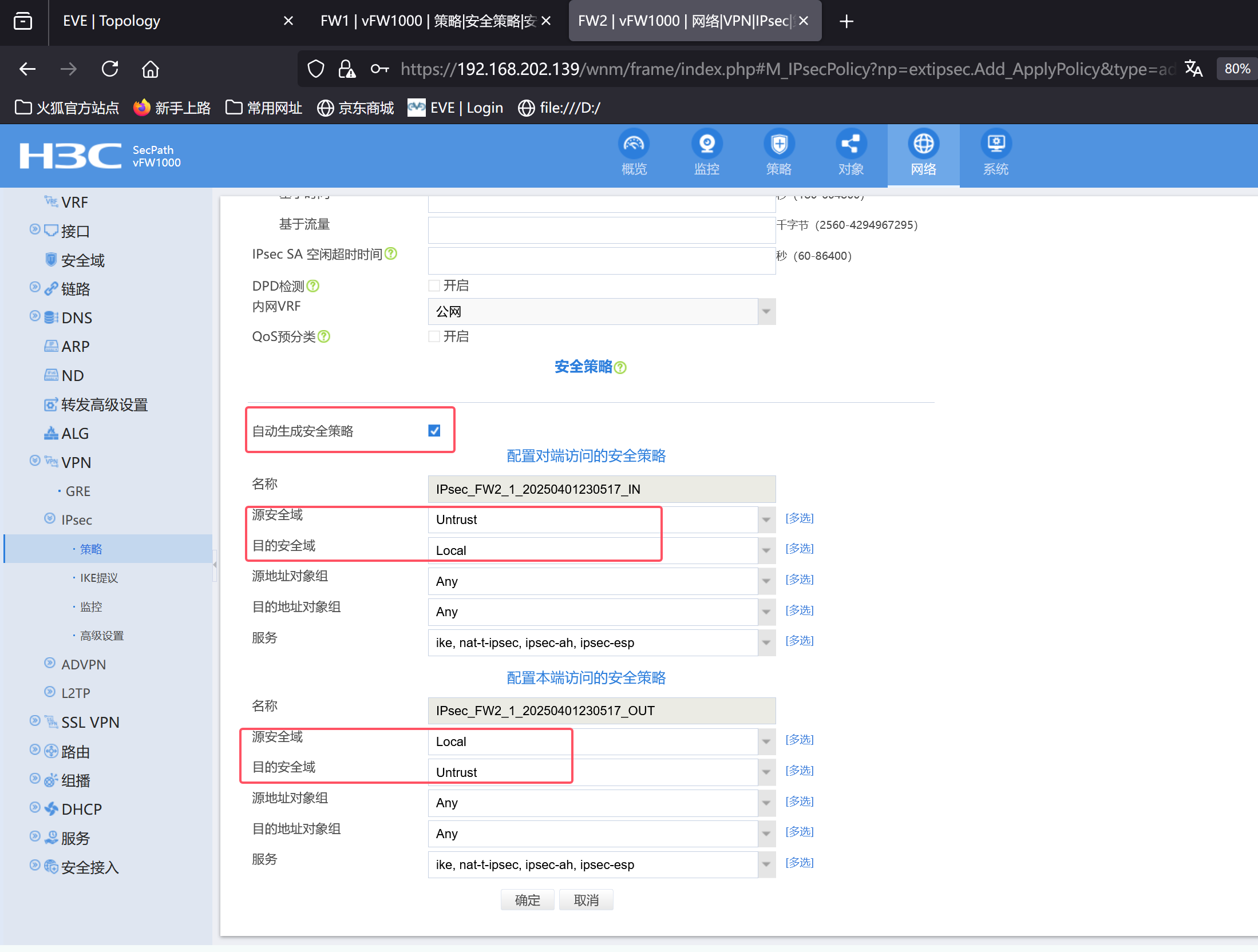Uncheck the 自动生成安全策略 checkbox
The image size is (1258, 952).
click(434, 430)
